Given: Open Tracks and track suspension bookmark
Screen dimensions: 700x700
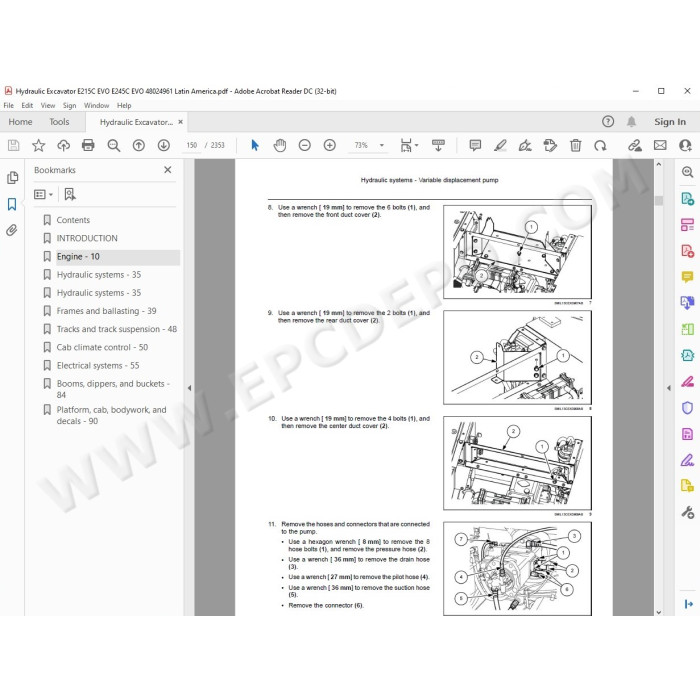Looking at the screenshot, I should click(x=117, y=329).
